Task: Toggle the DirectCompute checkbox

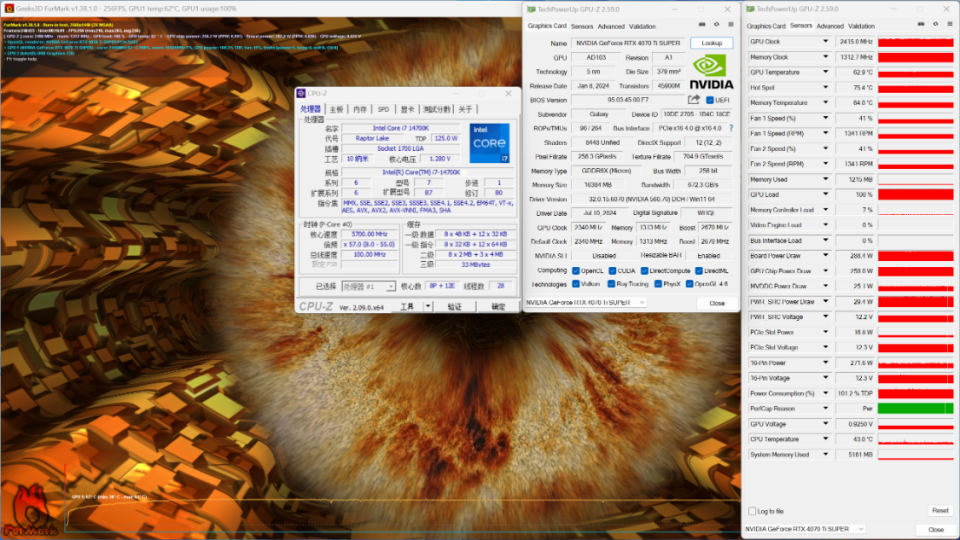Action: pyautogui.click(x=644, y=271)
